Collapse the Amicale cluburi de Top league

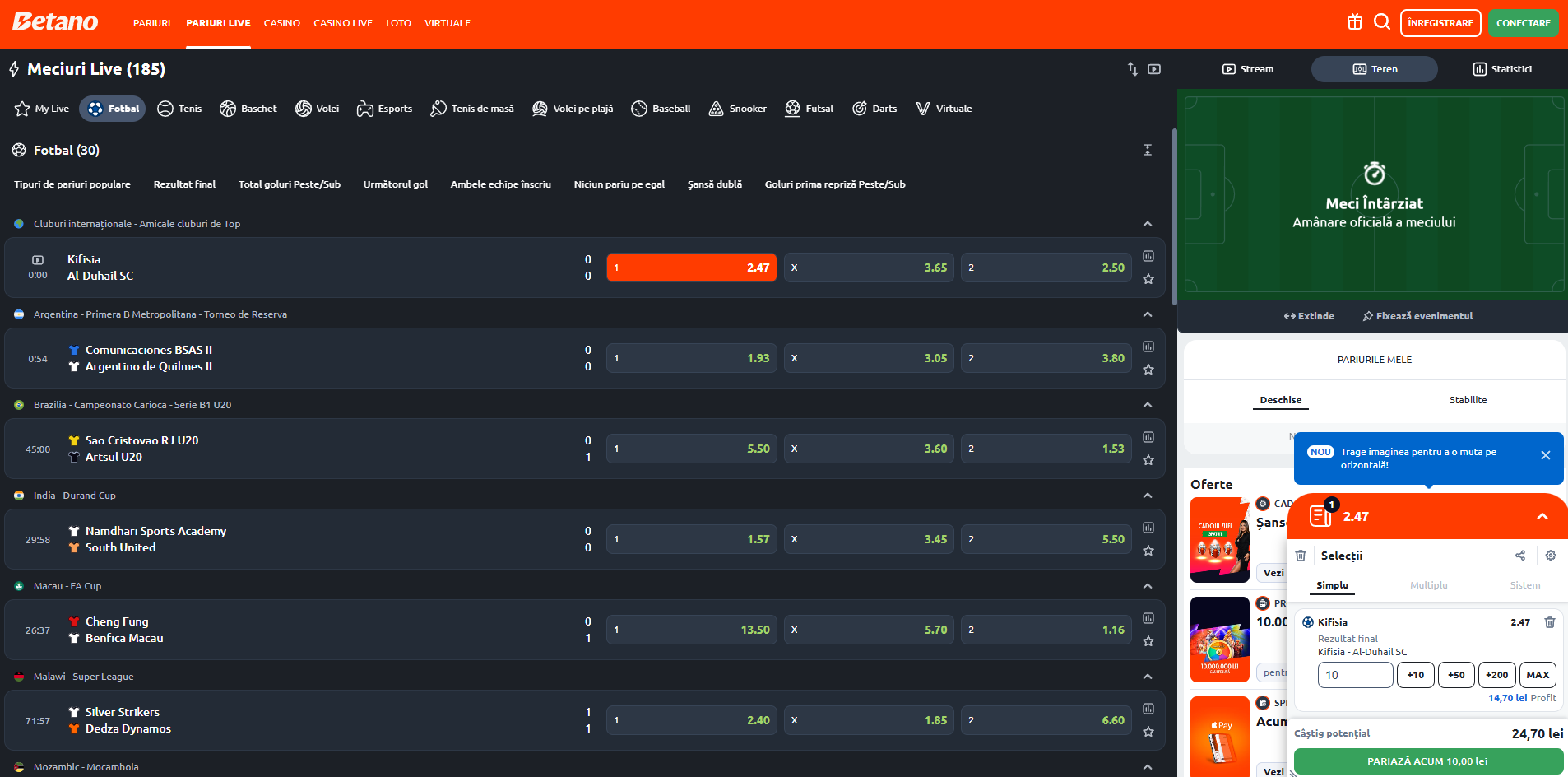(1148, 224)
